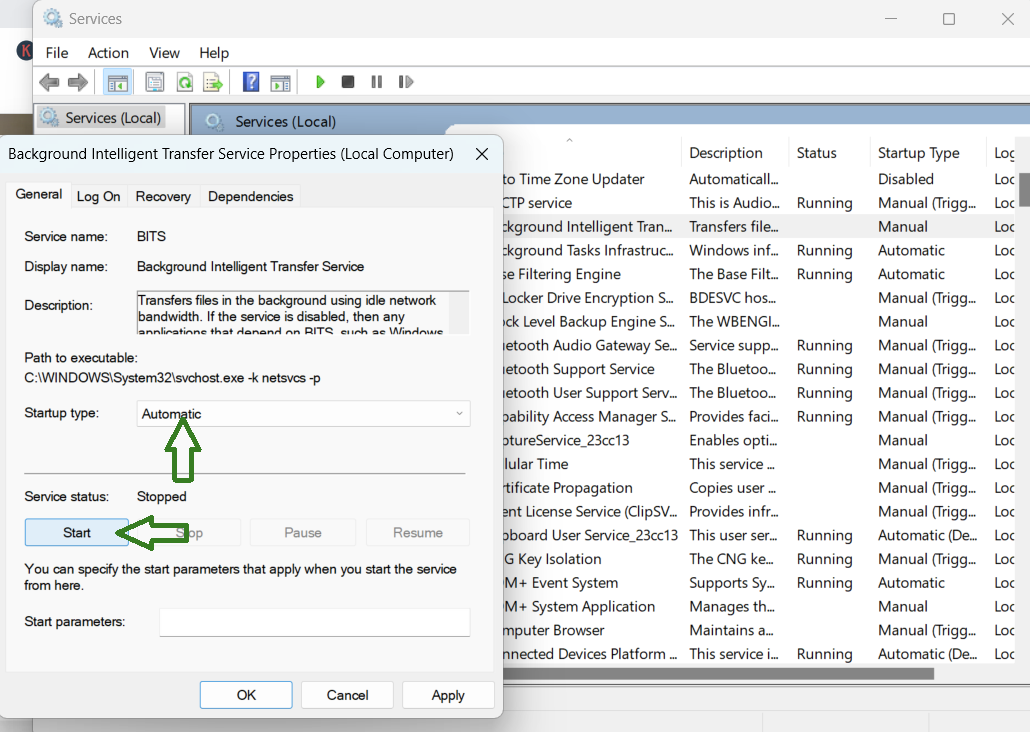1030x732 pixels.
Task: Click the OK button
Action: pyautogui.click(x=246, y=695)
